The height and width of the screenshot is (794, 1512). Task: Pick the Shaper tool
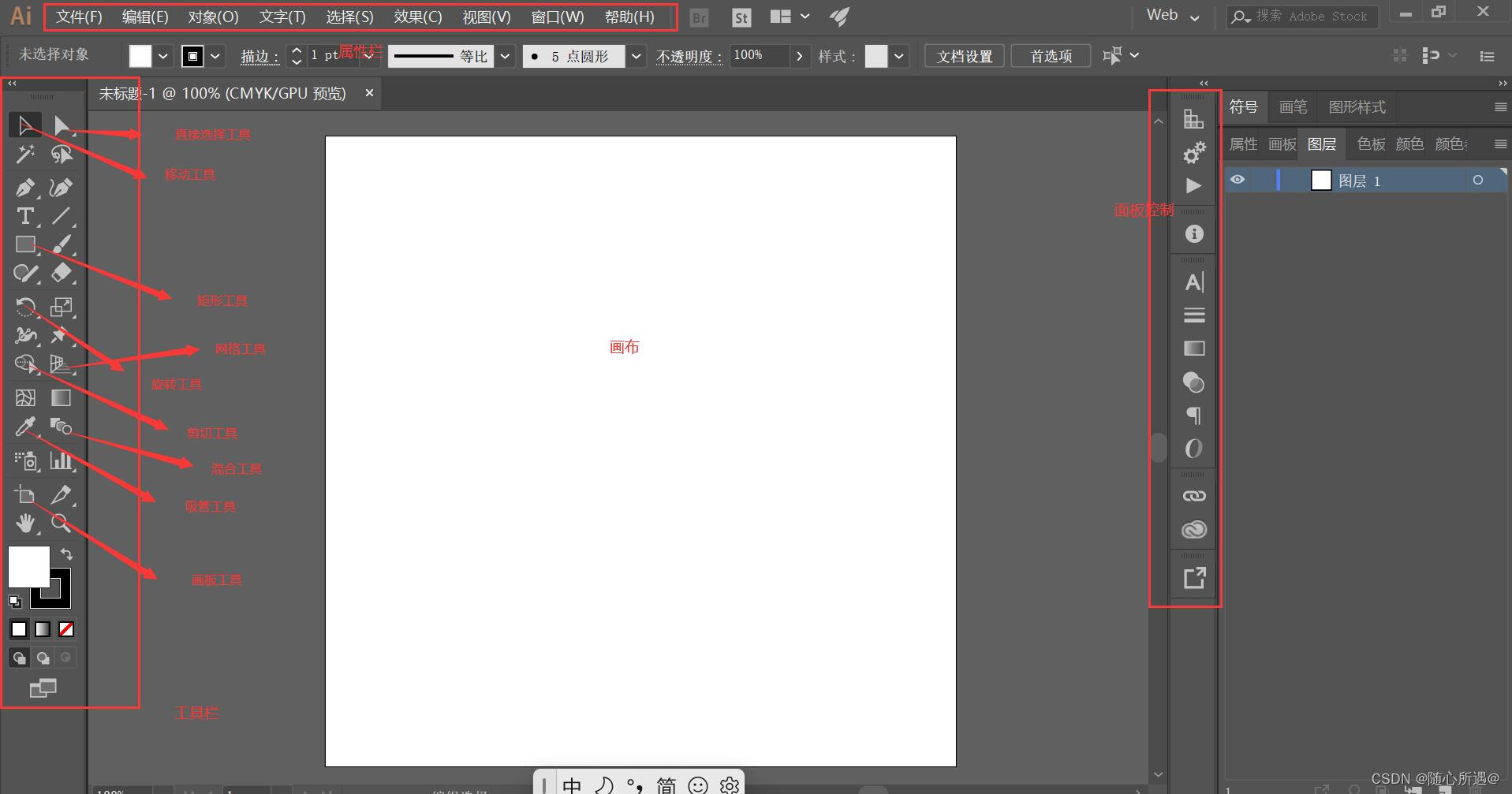point(25,274)
